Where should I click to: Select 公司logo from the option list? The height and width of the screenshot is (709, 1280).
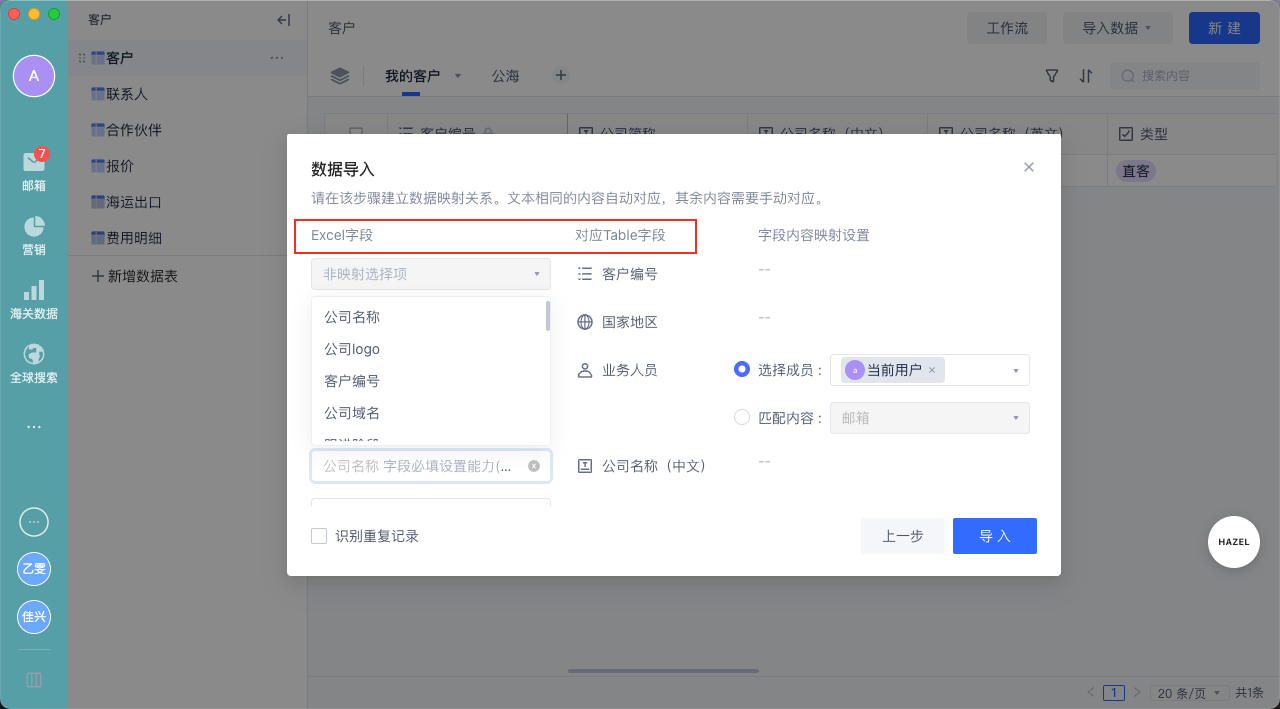pos(352,349)
